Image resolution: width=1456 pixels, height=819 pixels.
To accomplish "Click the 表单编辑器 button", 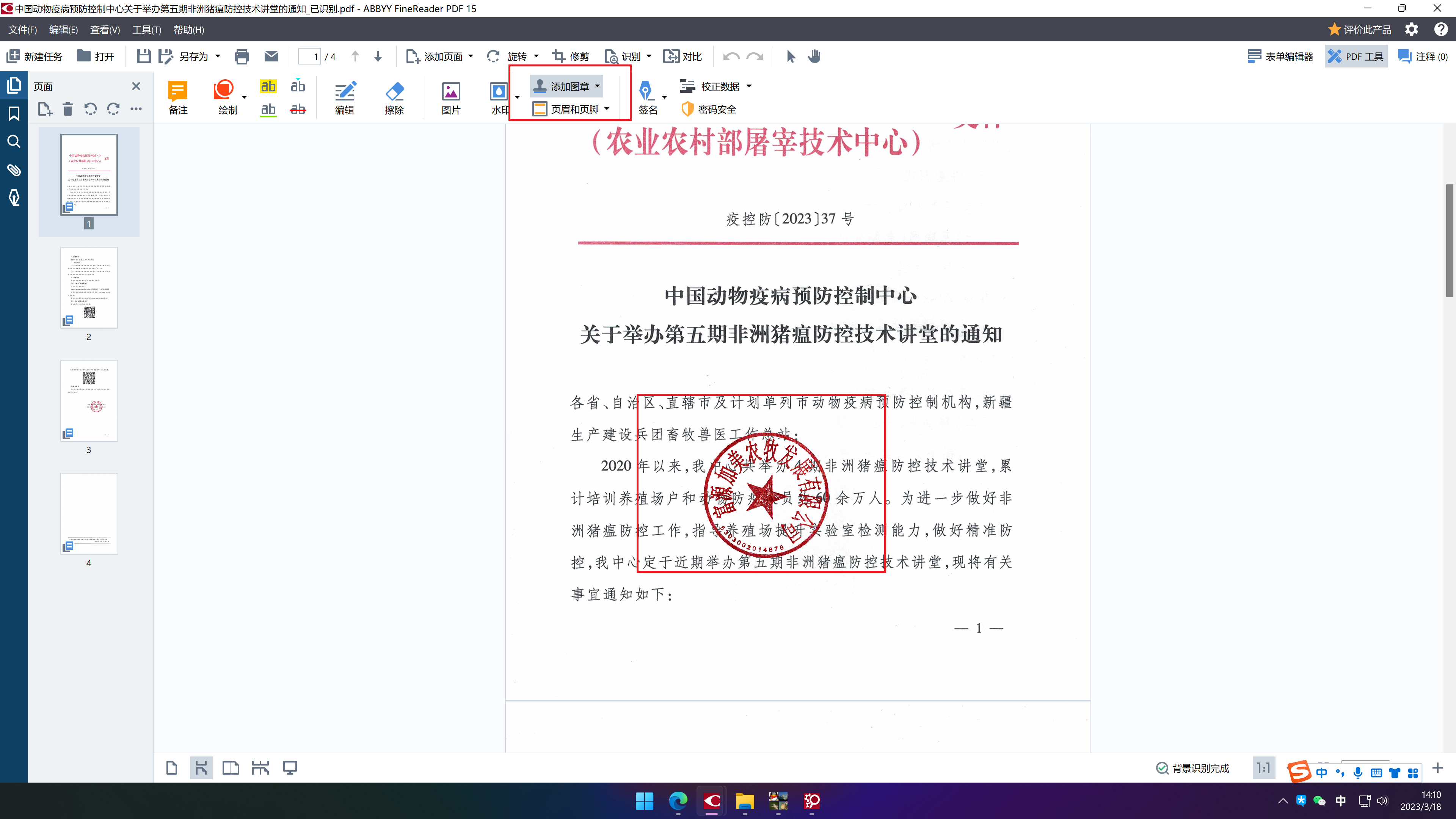I will [x=1280, y=56].
